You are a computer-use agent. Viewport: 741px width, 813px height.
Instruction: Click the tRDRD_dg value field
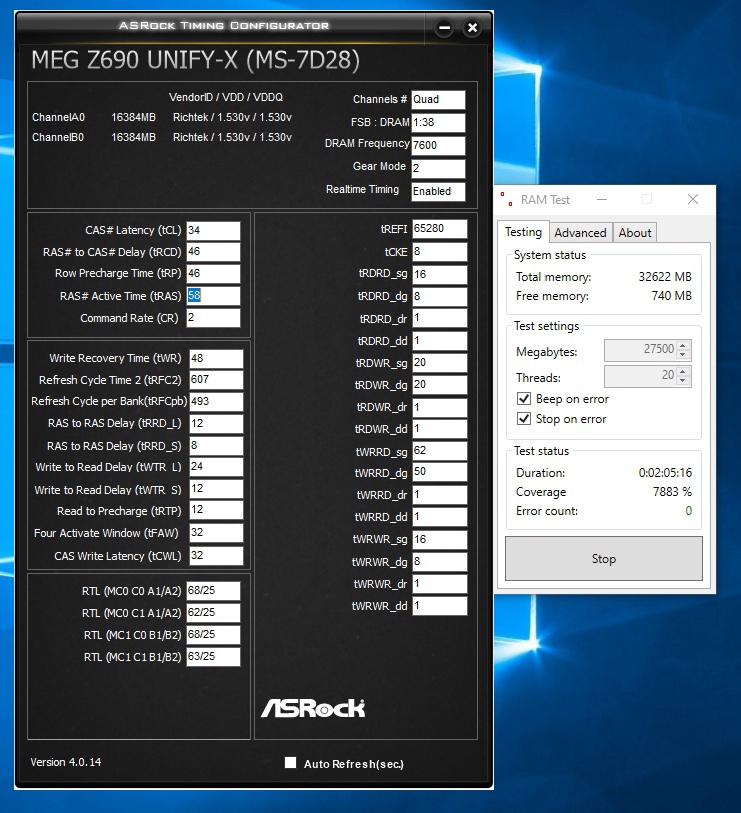(440, 296)
